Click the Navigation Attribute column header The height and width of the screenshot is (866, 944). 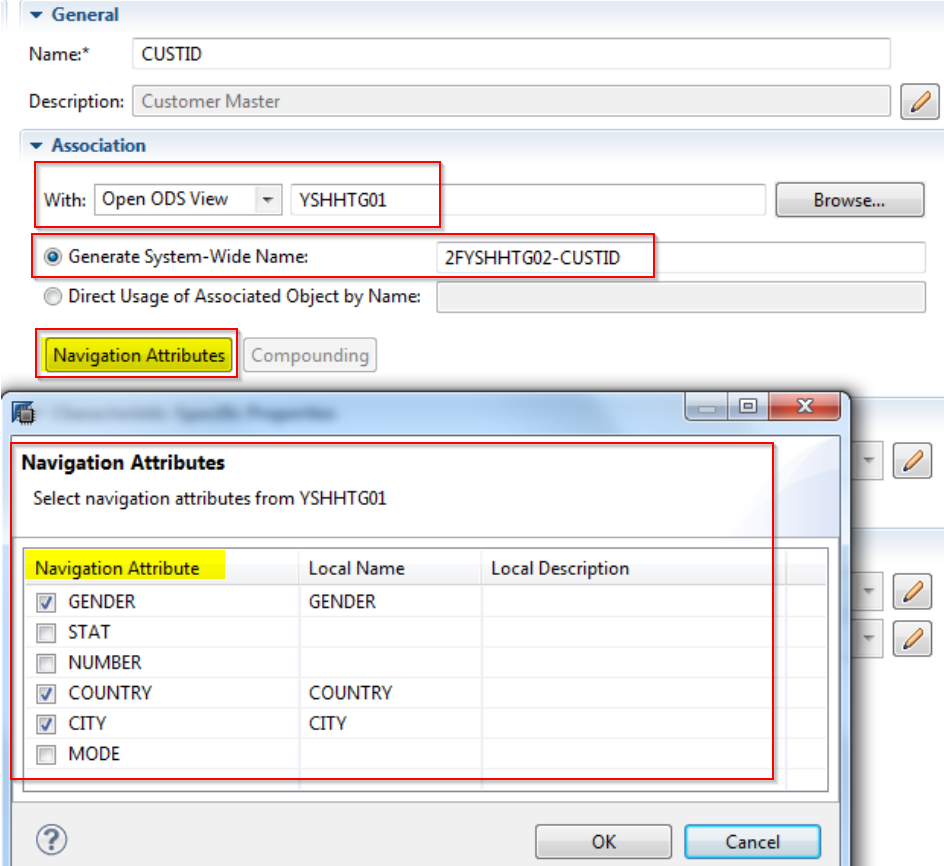click(x=162, y=569)
